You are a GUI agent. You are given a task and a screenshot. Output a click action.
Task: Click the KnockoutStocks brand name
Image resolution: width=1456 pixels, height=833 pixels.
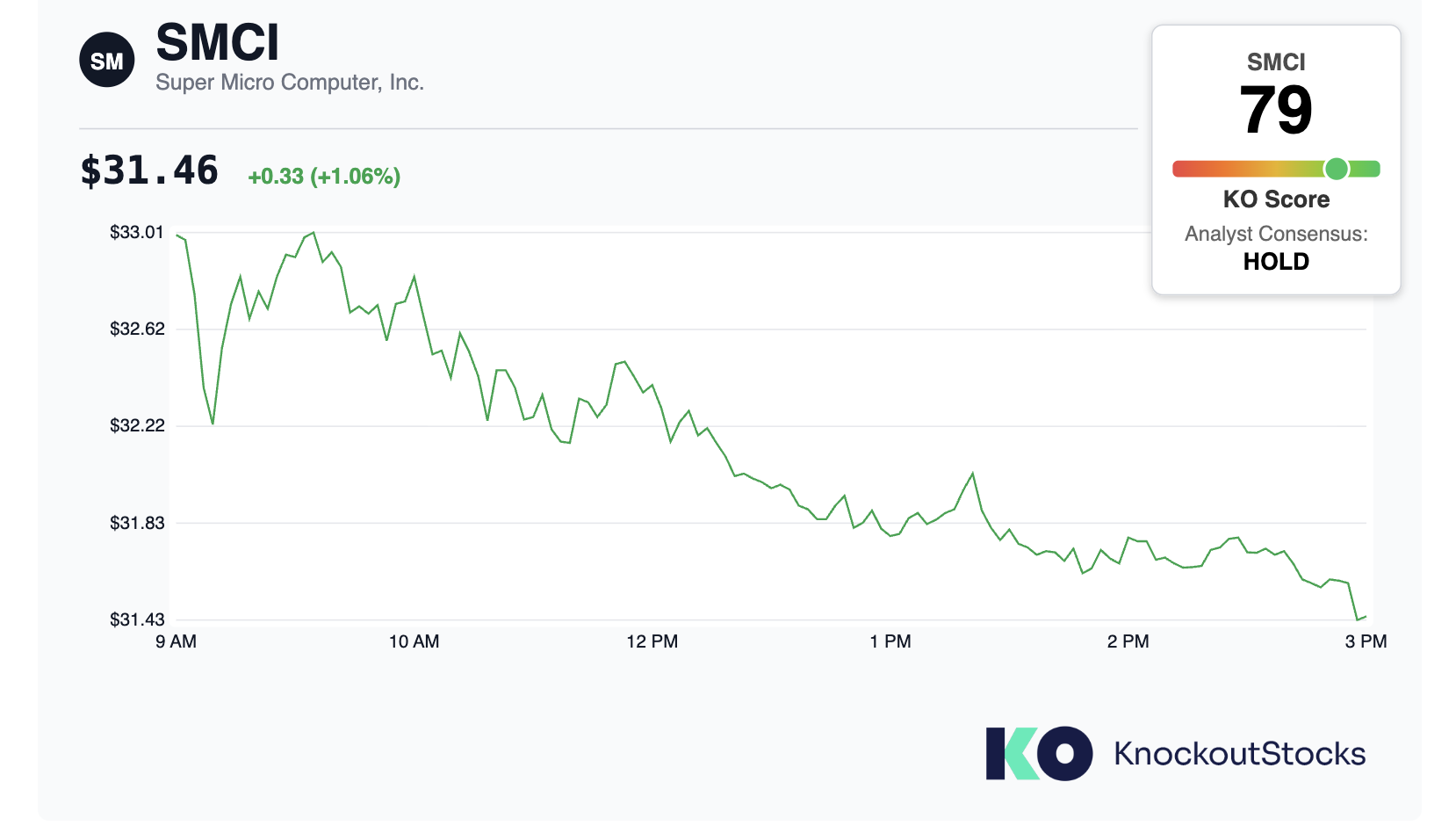click(x=1240, y=754)
